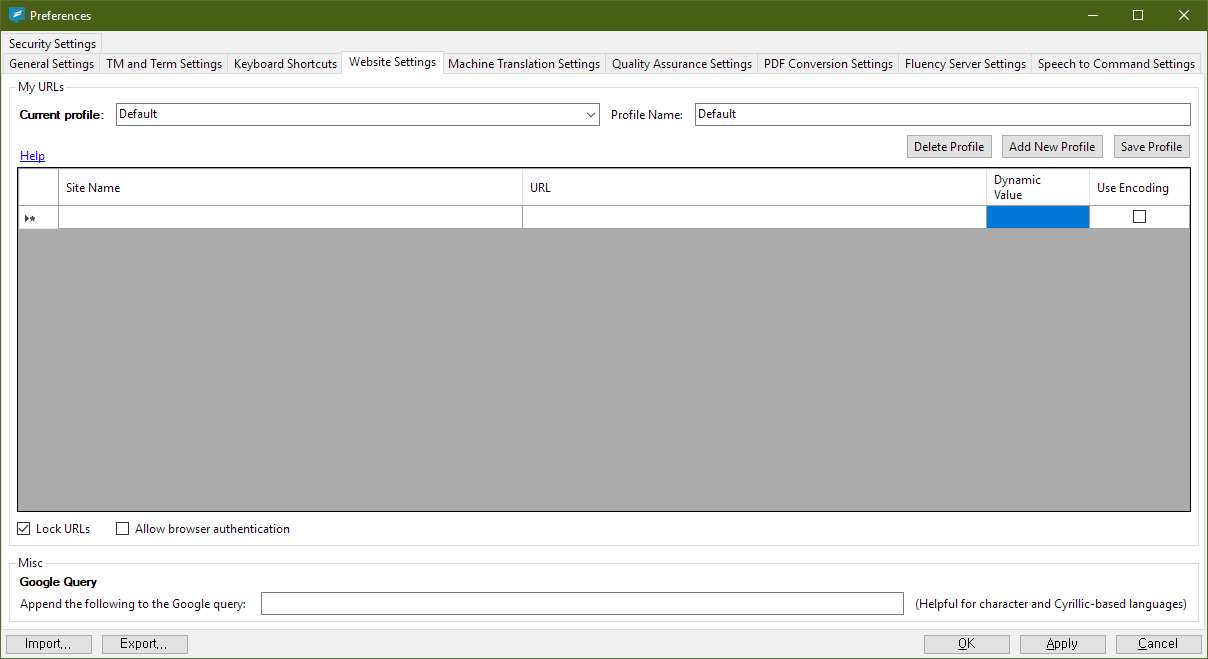Screen dimensions: 1208x659
Task: Click the Save Profile button
Action: 1151,147
